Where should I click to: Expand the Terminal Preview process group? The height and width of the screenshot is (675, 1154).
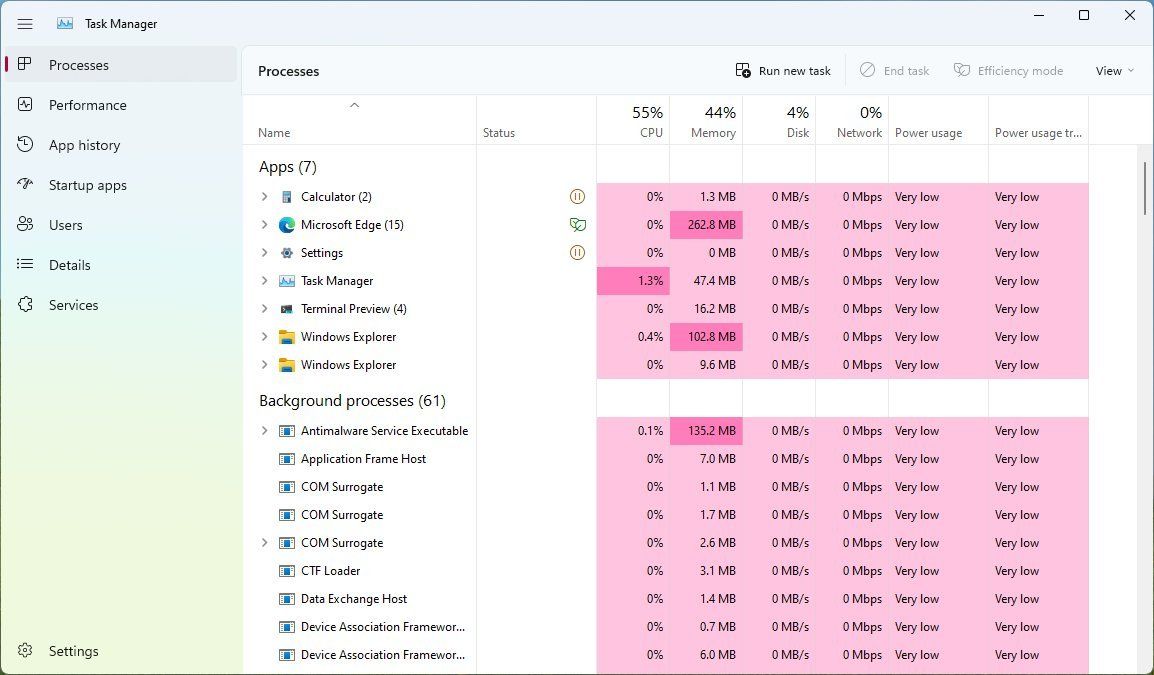coord(263,308)
